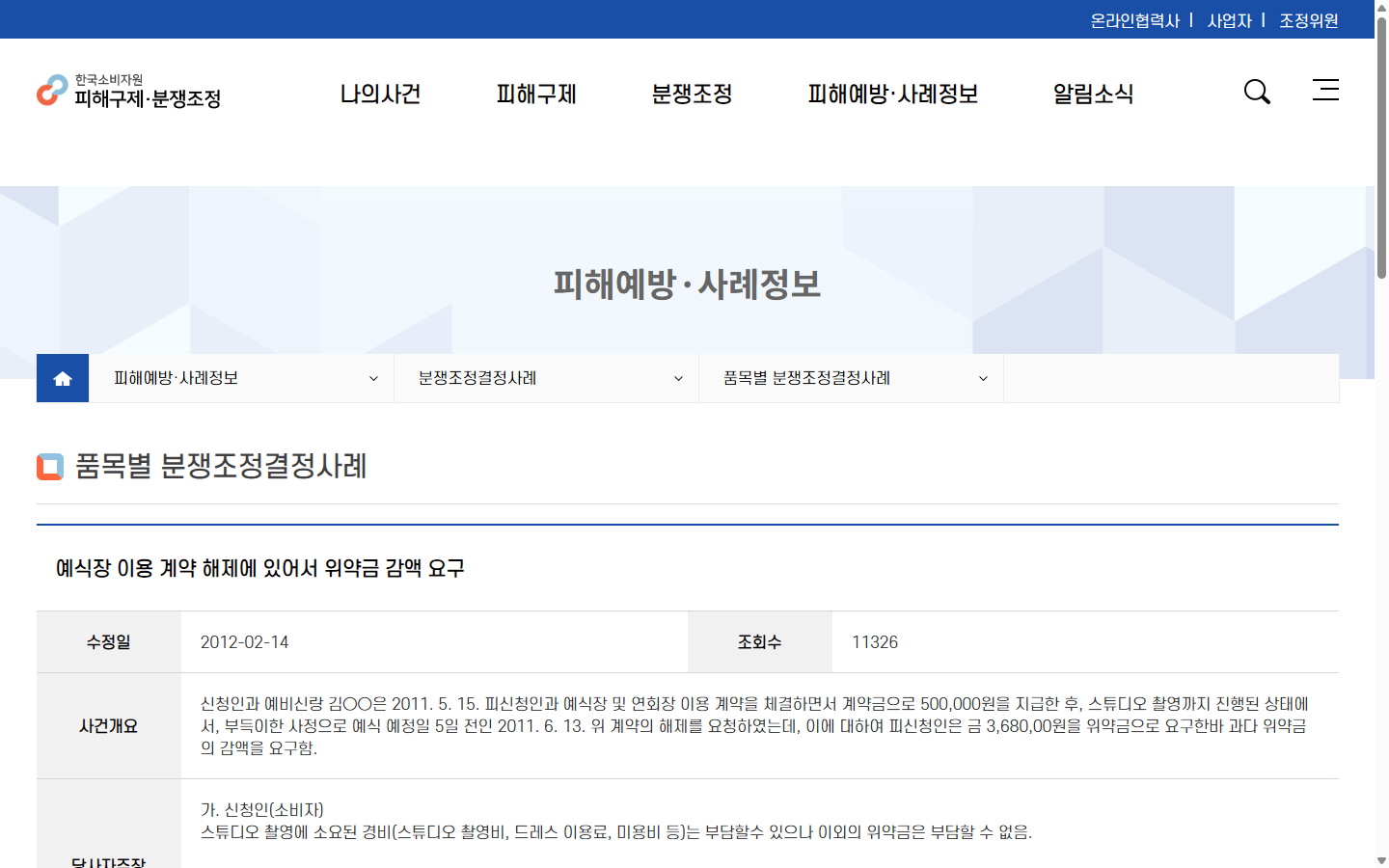Follow the 온라인협력사 link
Image resolution: width=1389 pixels, height=868 pixels.
pyautogui.click(x=1135, y=20)
